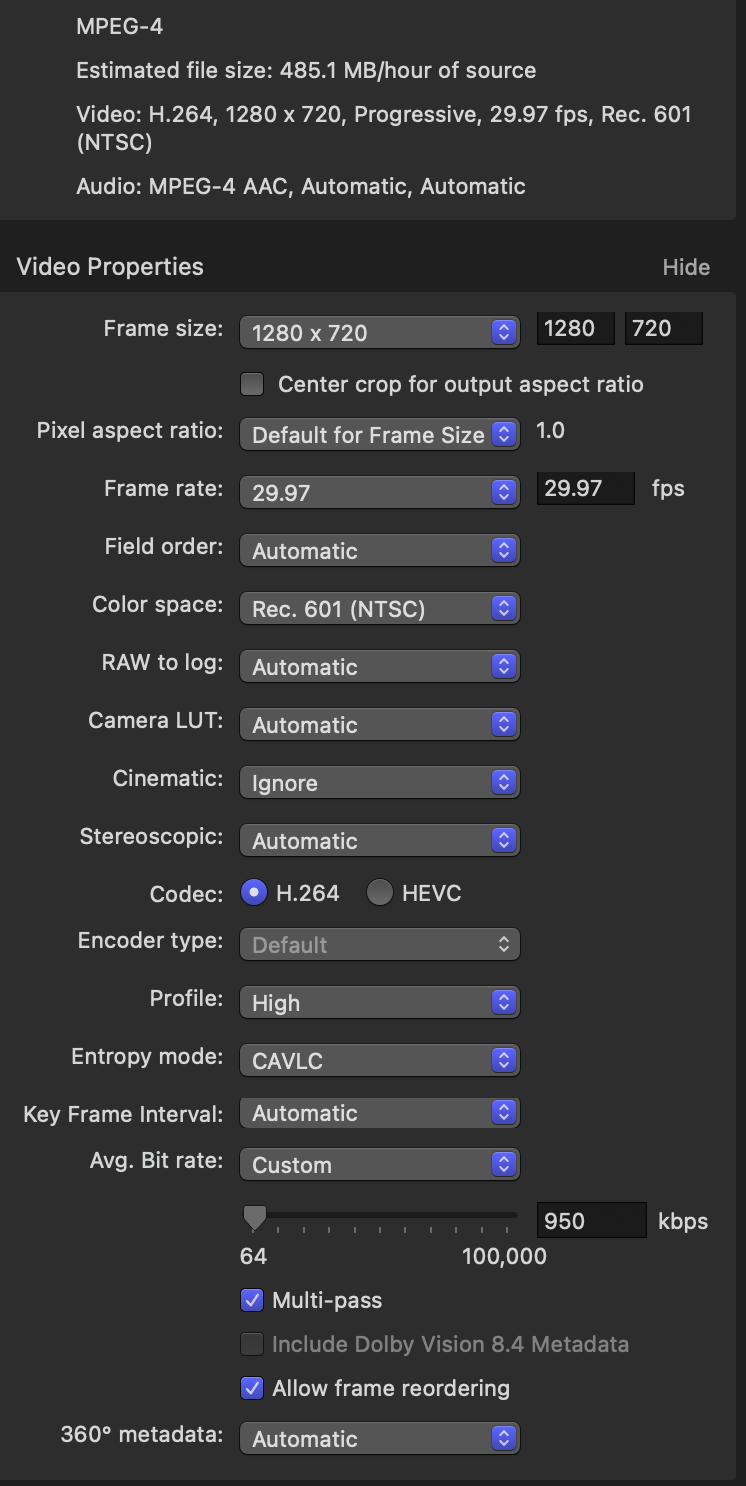The height and width of the screenshot is (1486, 746).
Task: Select the H.264 codec radio button
Action: [x=254, y=893]
